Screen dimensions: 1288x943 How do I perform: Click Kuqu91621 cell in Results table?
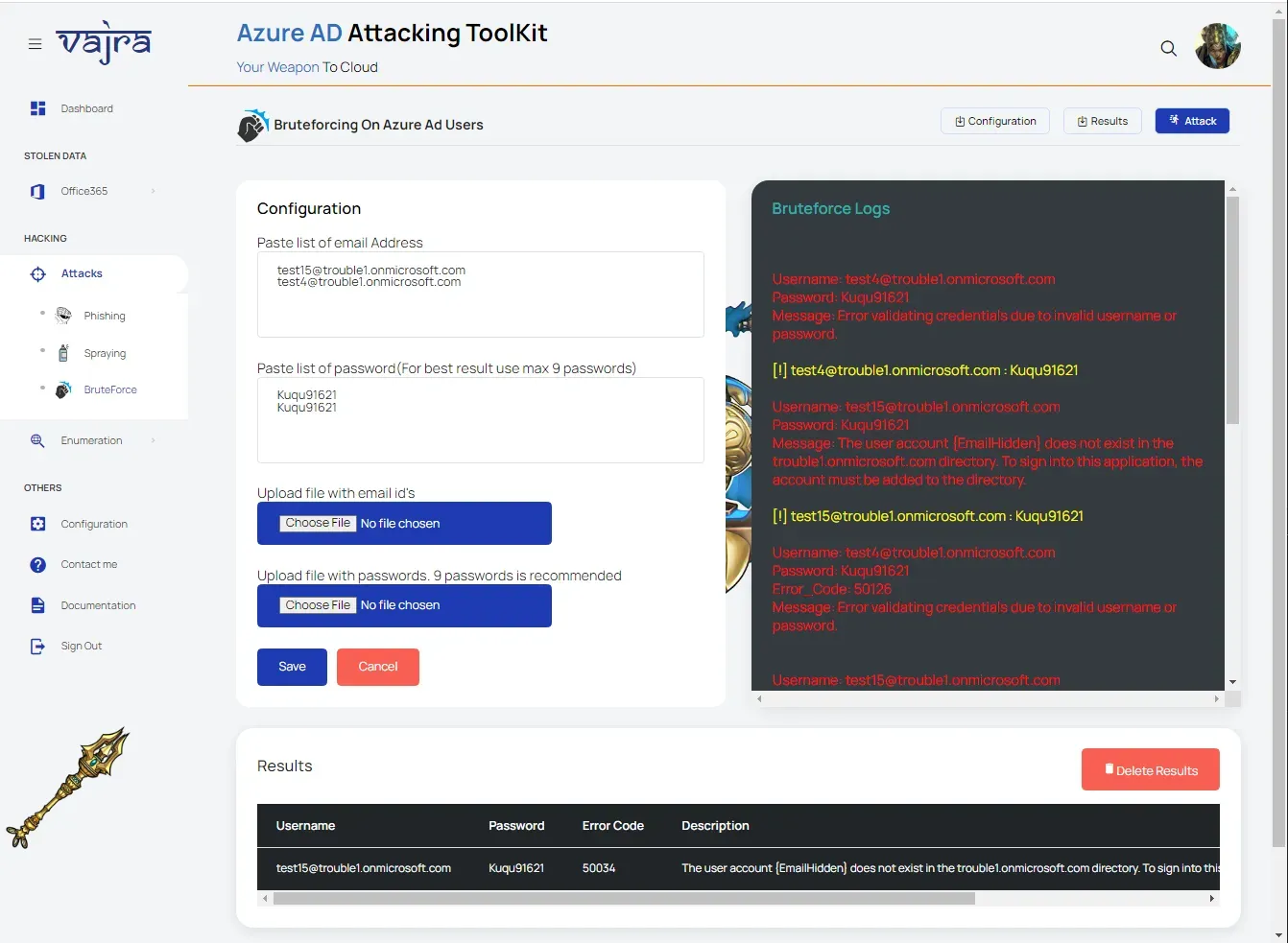coord(516,868)
